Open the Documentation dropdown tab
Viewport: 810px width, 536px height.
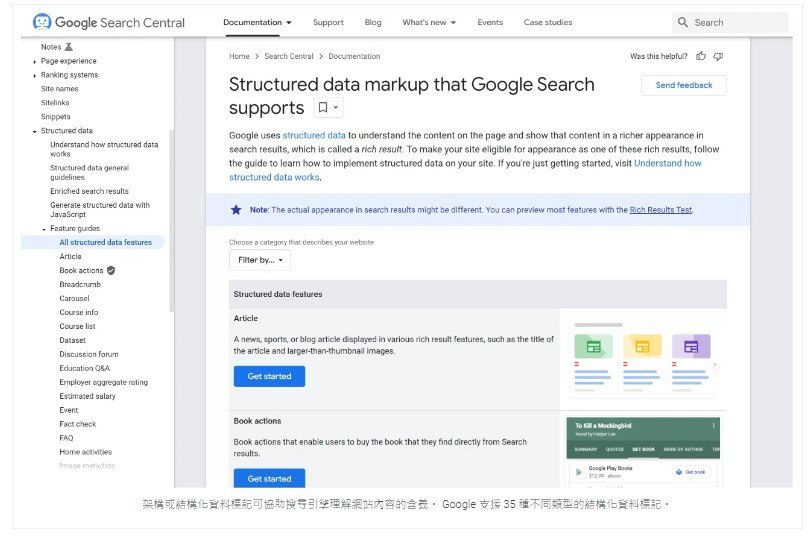coord(257,22)
